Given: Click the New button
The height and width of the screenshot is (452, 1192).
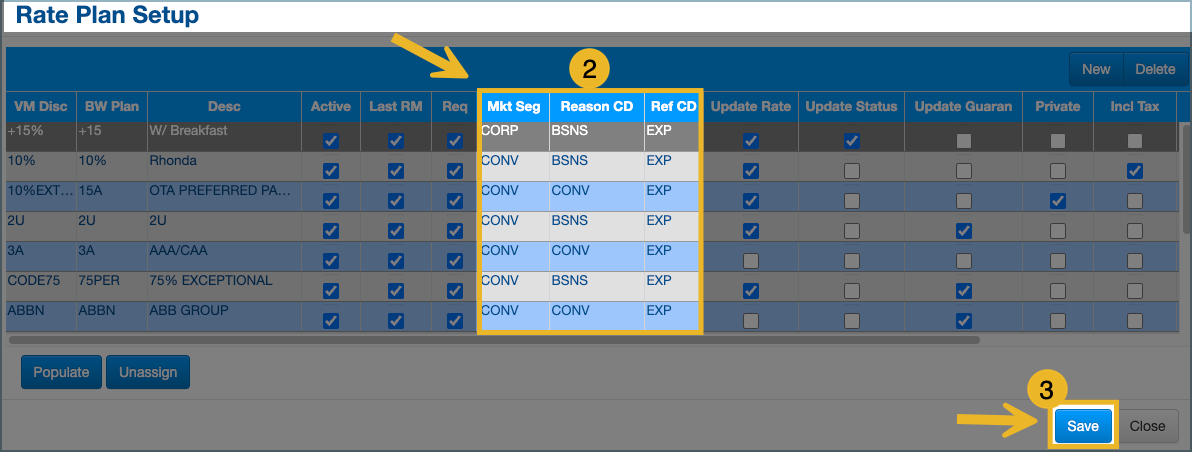Looking at the screenshot, I should (x=1096, y=69).
